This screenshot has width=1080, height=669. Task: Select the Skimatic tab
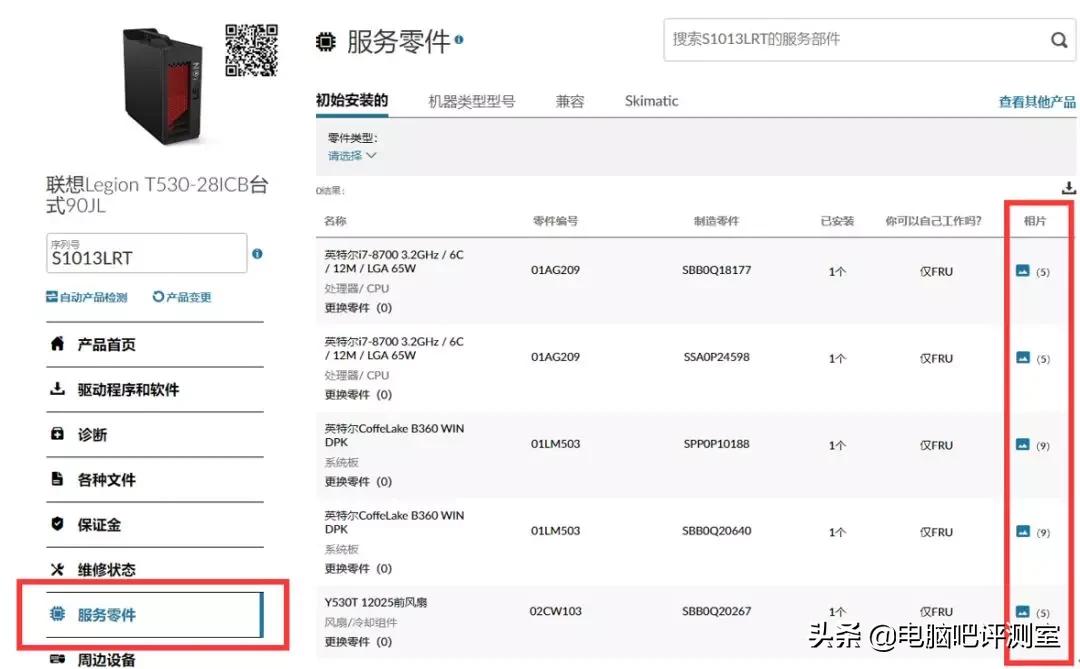pyautogui.click(x=651, y=101)
